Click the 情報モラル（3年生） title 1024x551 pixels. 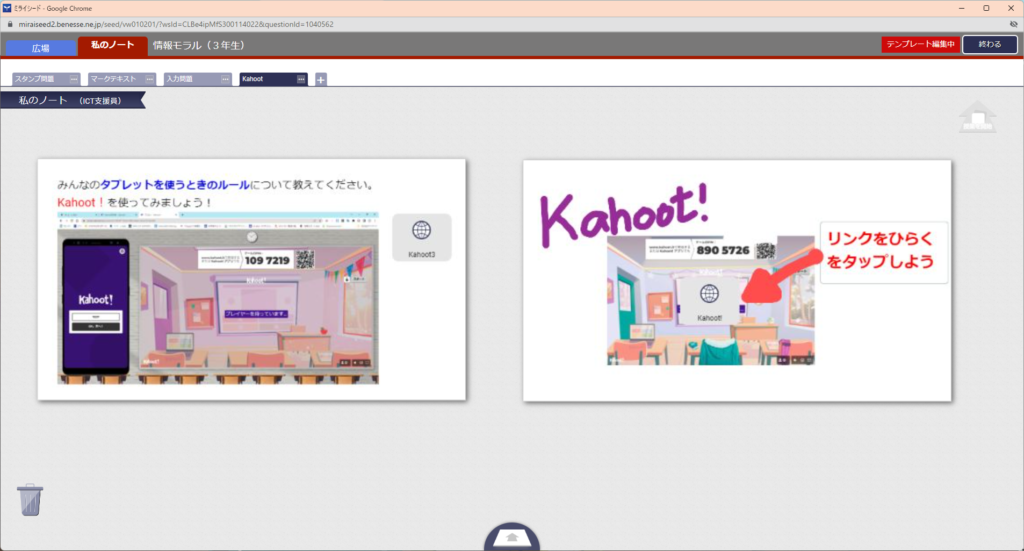pos(199,45)
